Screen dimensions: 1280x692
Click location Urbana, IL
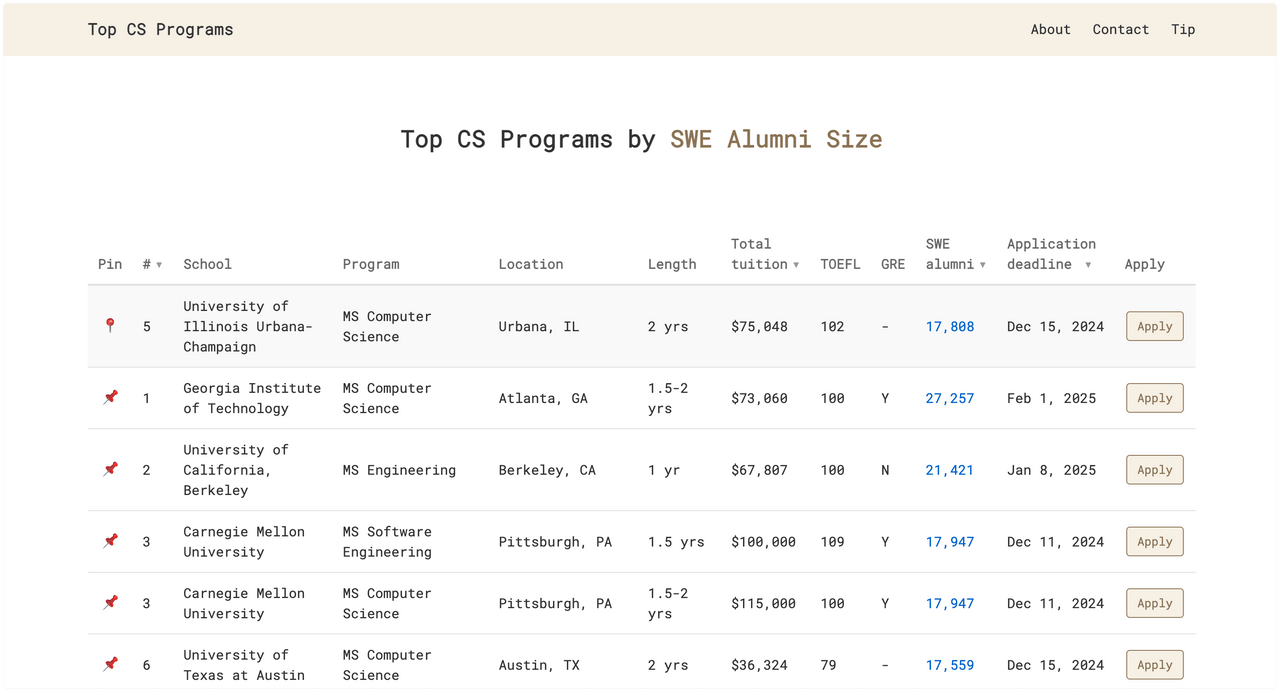coord(538,326)
